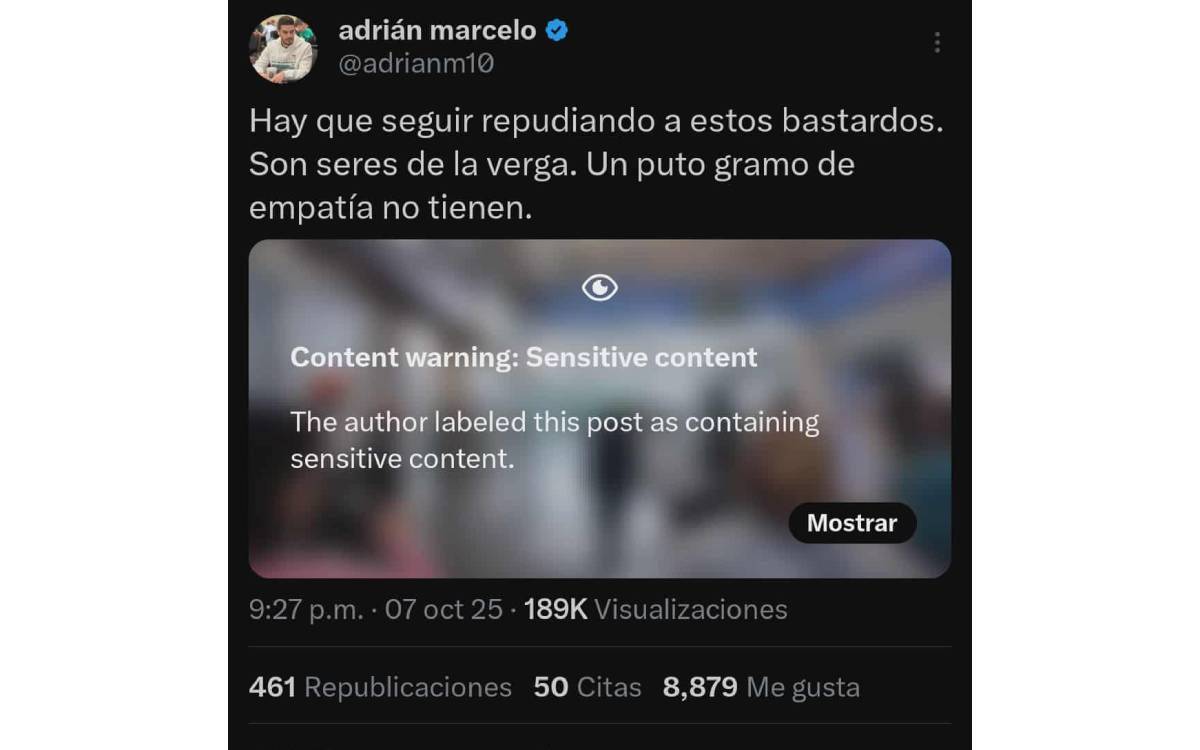View the 461 Republicaciones list

click(380, 688)
